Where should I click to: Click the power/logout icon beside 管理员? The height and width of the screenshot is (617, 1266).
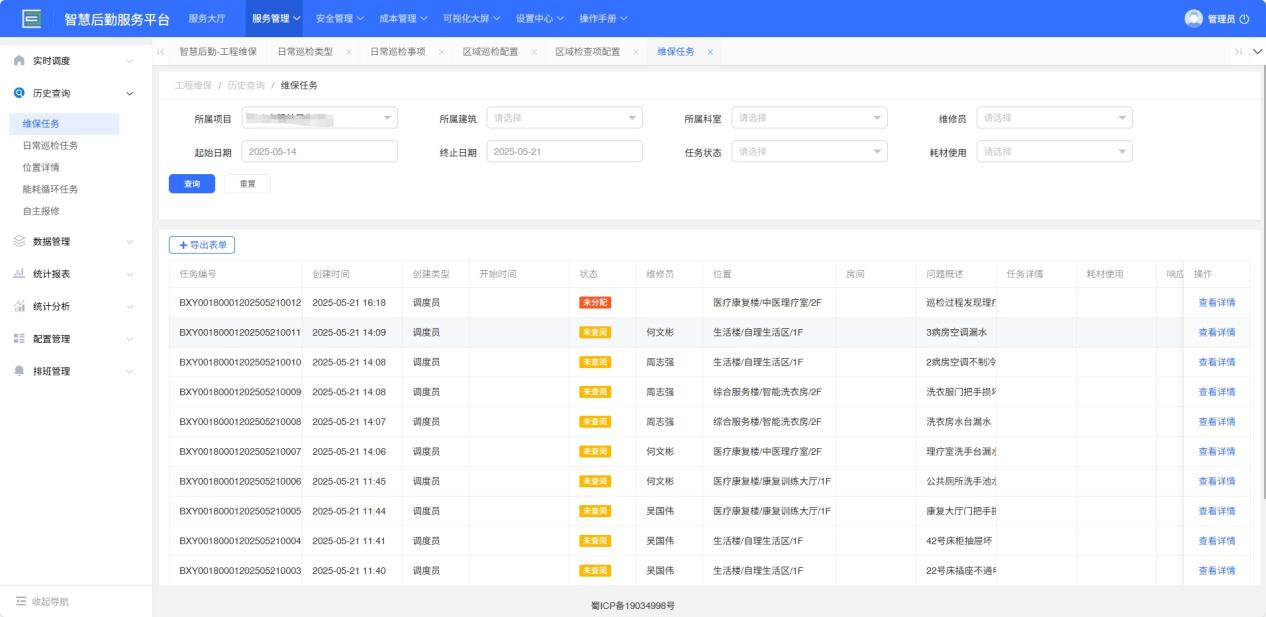(x=1244, y=19)
